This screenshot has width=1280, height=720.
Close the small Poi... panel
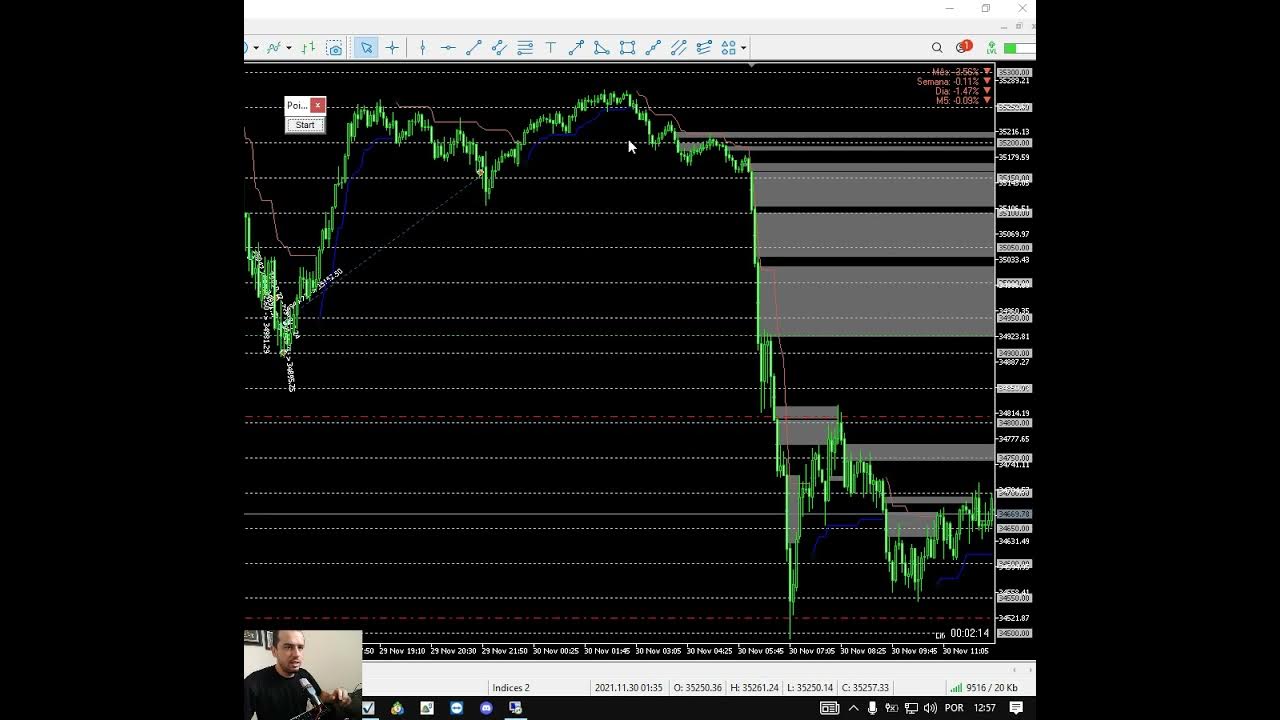[x=318, y=105]
